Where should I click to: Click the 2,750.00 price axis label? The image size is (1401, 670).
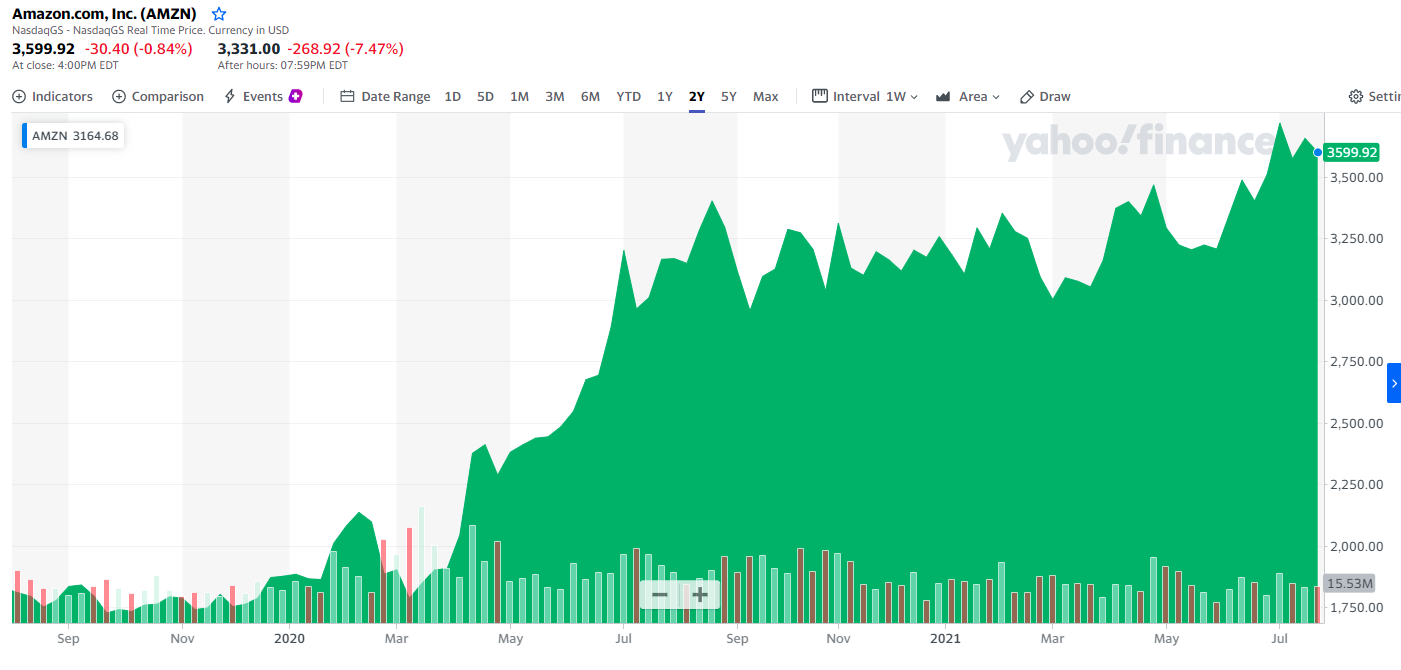pos(1355,361)
